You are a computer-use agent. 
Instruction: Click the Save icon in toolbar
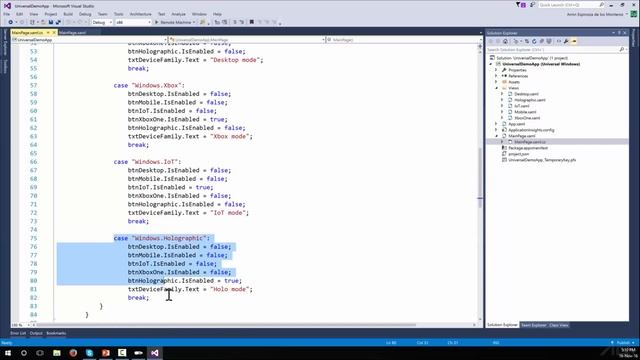pyautogui.click(x=51, y=22)
